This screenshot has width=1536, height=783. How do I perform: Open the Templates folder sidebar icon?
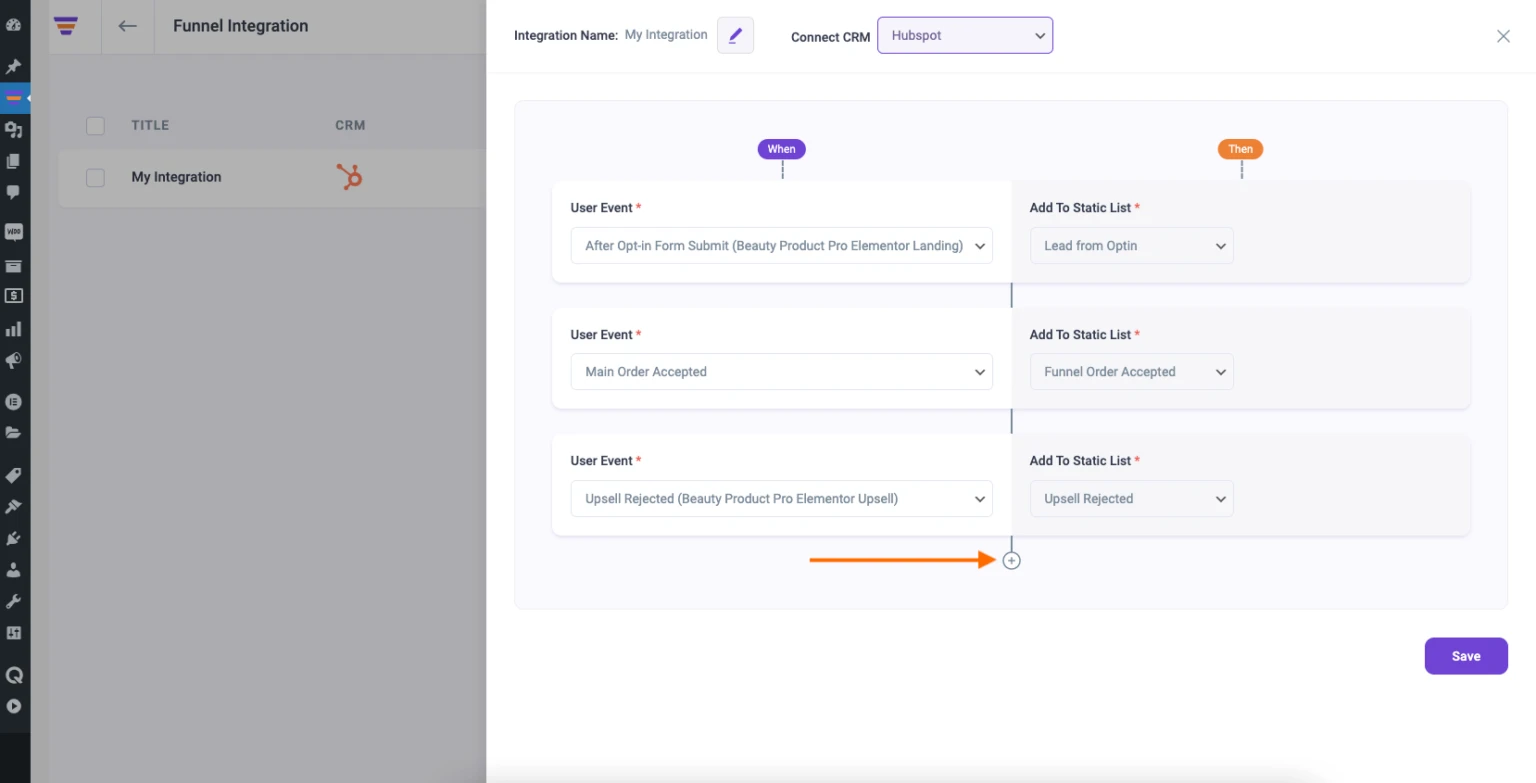tap(14, 433)
